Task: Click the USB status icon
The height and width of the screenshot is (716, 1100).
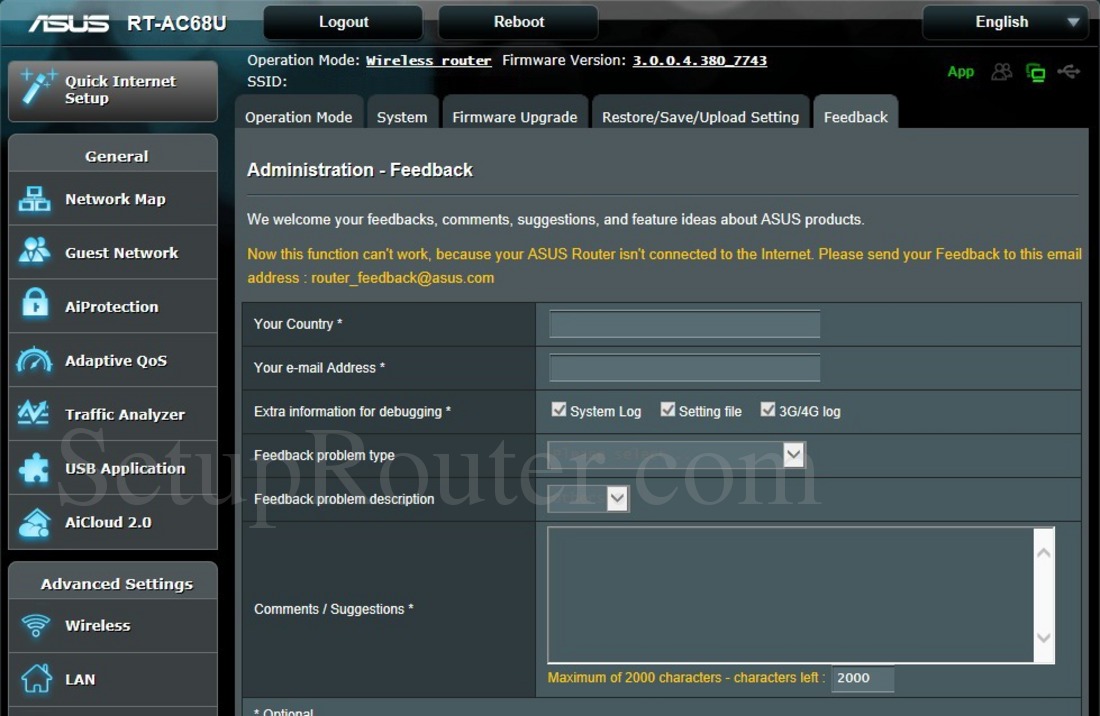Action: click(1069, 71)
